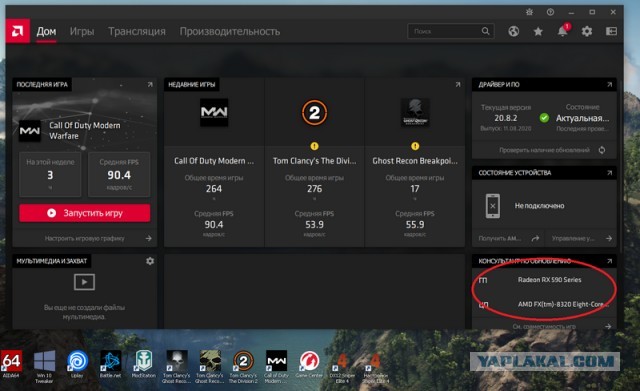Click warning icon under The Division 2
This screenshot has width=640, height=391.
pyautogui.click(x=314, y=146)
